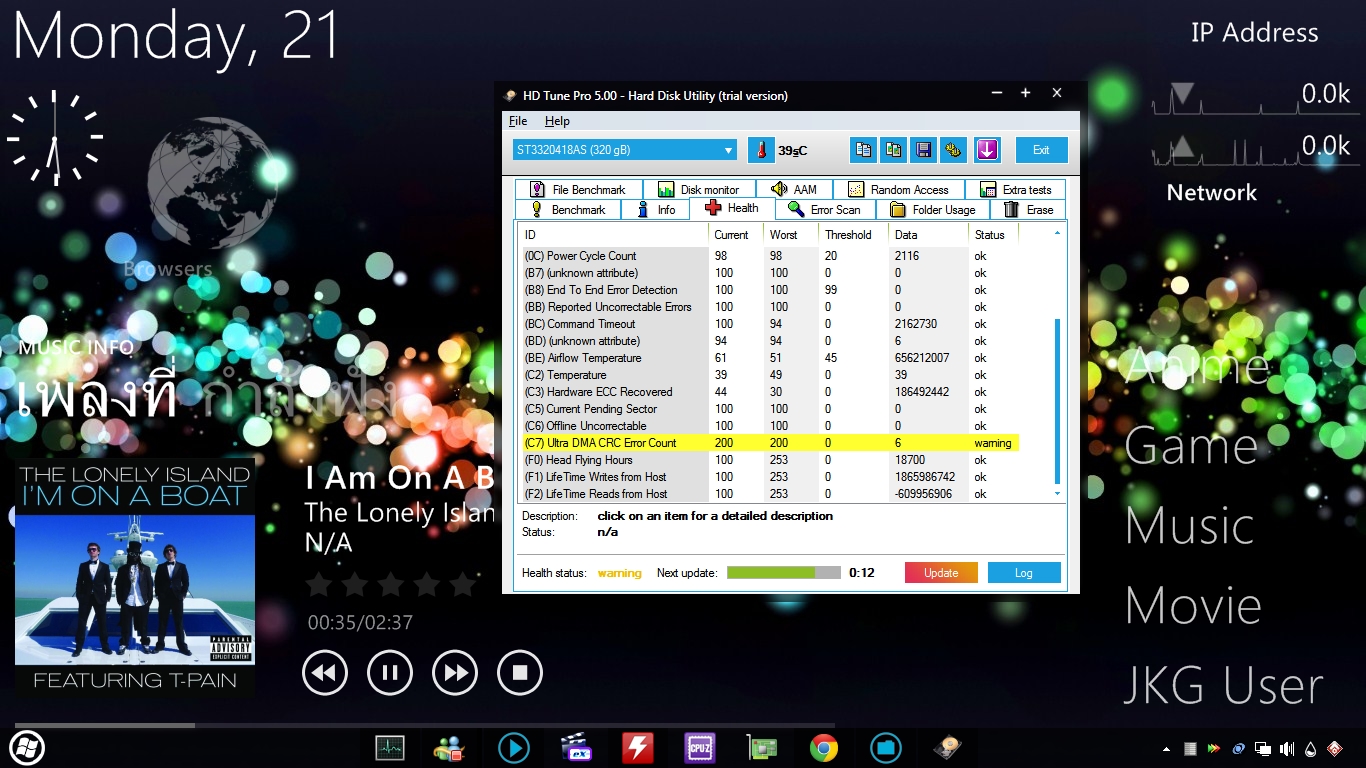The height and width of the screenshot is (768, 1366).
Task: Open the blue circular folder icon in dock
Action: (886, 748)
